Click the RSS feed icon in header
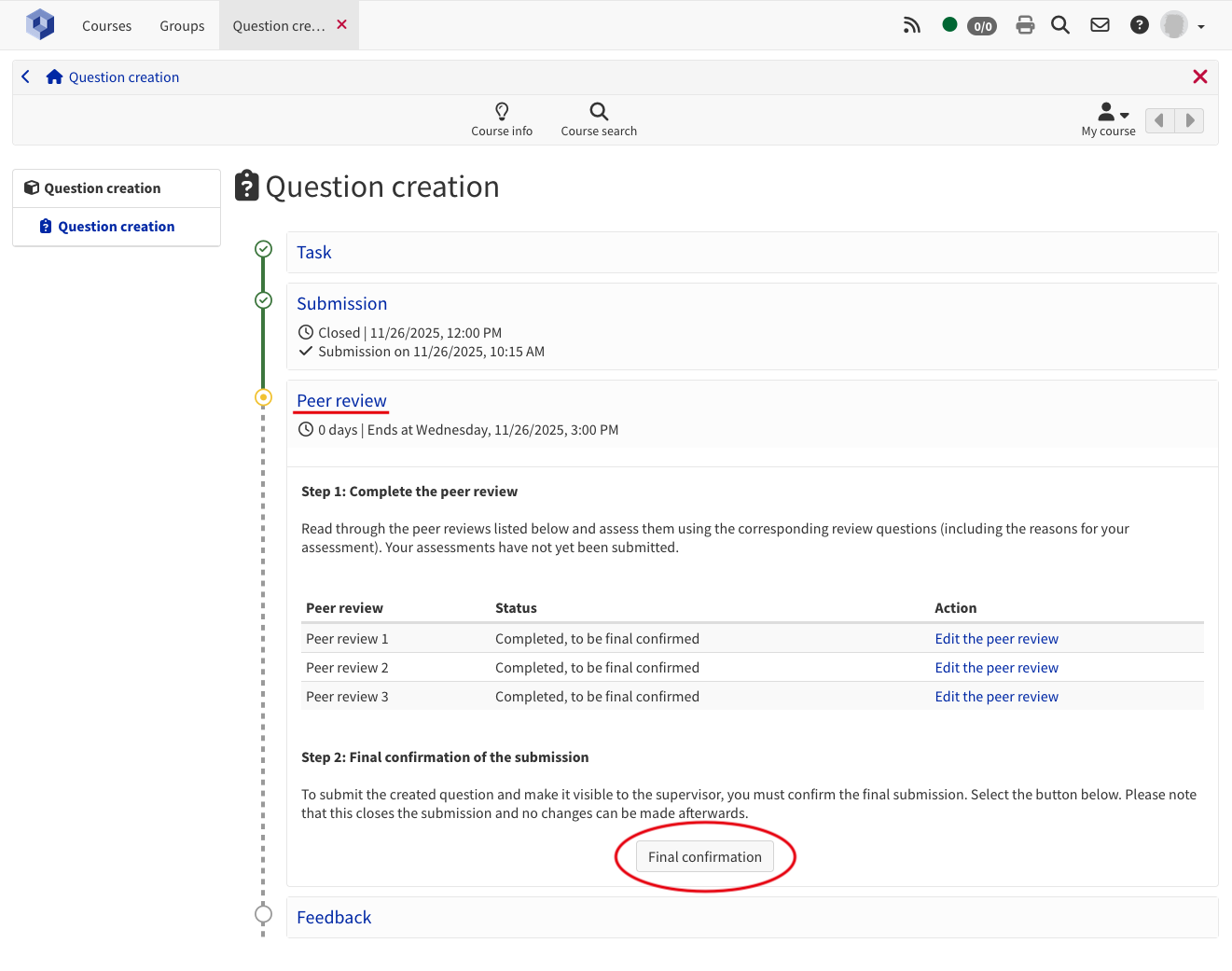 click(911, 25)
